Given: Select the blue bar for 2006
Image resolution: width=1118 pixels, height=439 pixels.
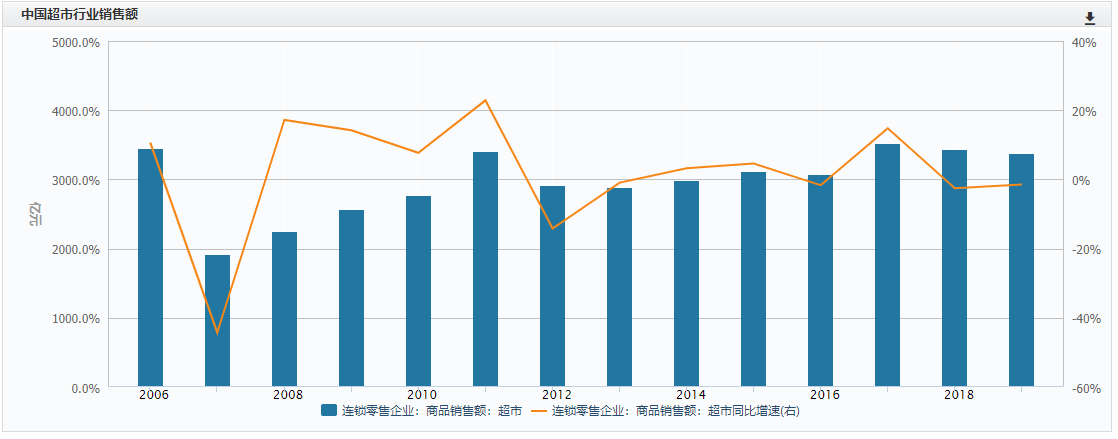Looking at the screenshot, I should (x=150, y=268).
